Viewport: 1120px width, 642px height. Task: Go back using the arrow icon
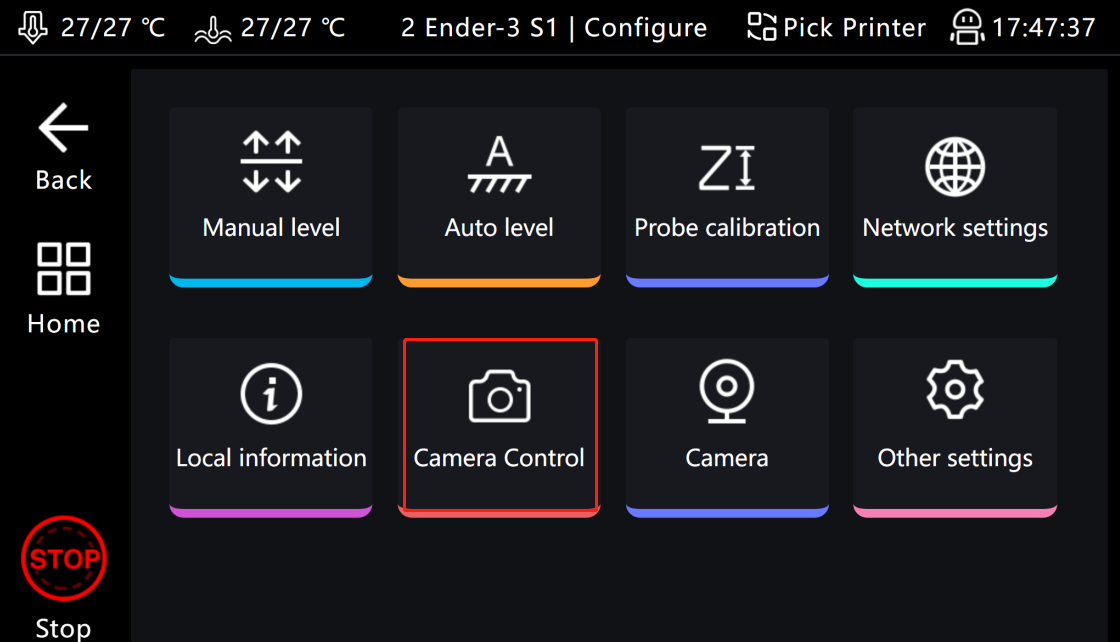coord(63,128)
